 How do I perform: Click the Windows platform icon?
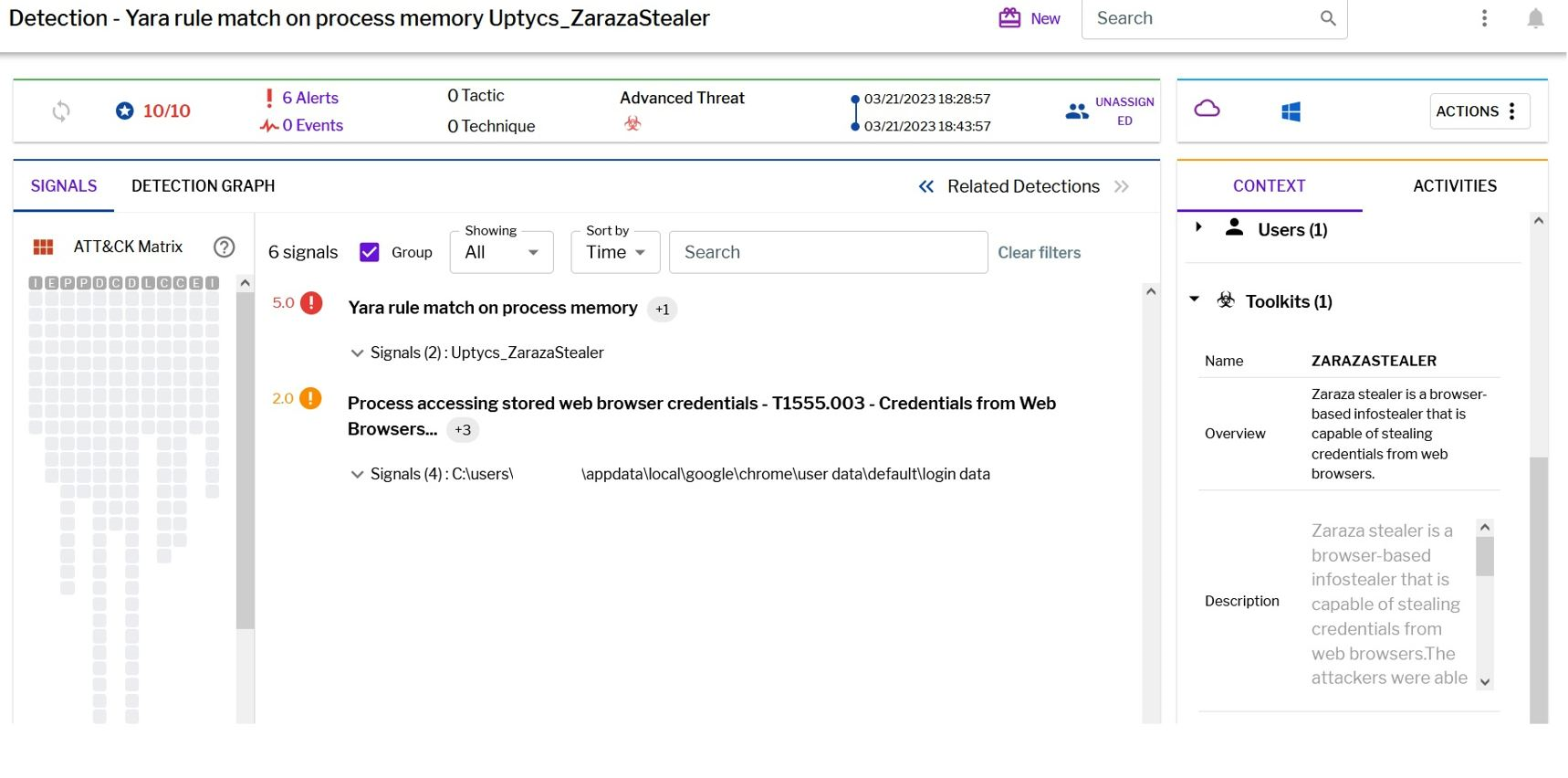pyautogui.click(x=1291, y=111)
